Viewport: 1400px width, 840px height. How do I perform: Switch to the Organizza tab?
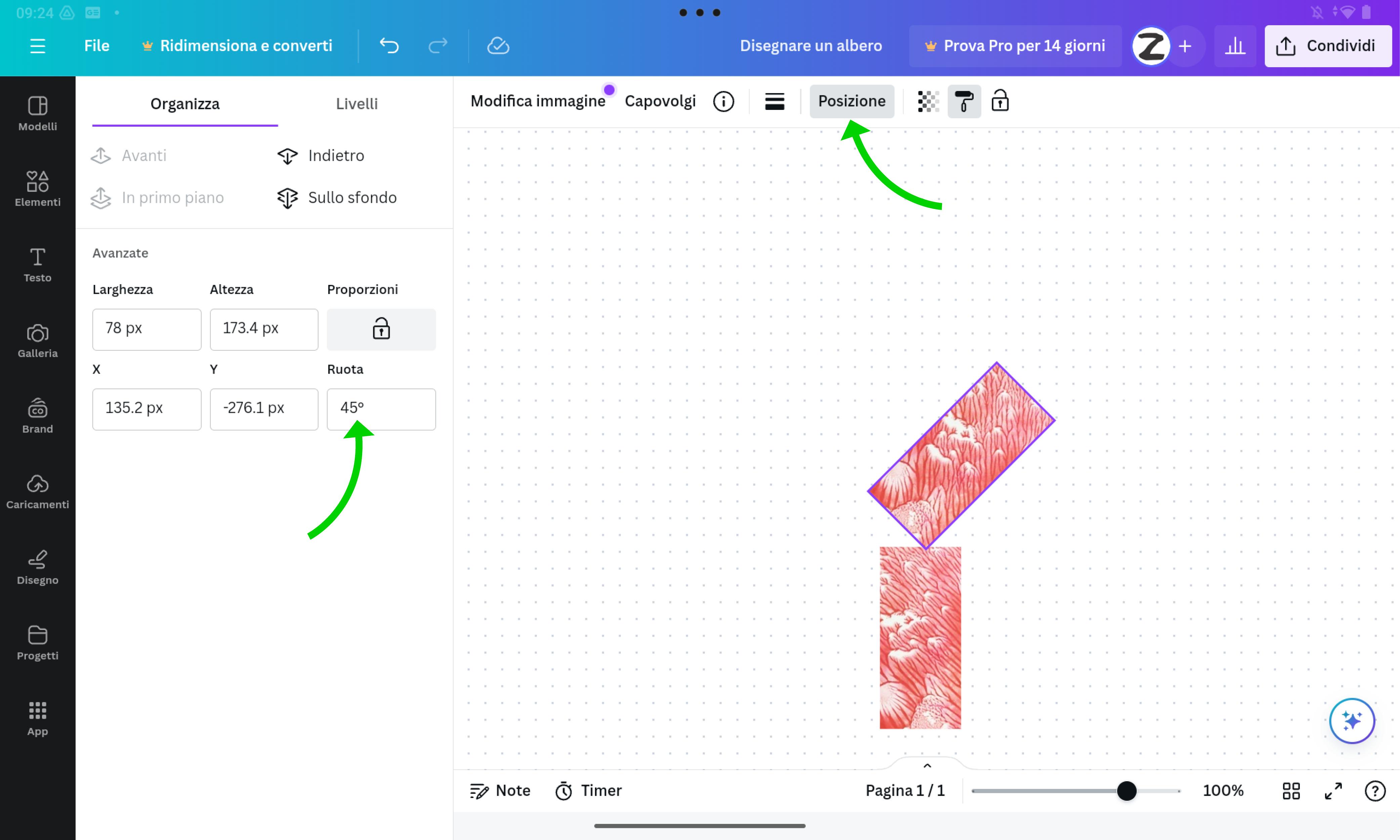coord(185,104)
